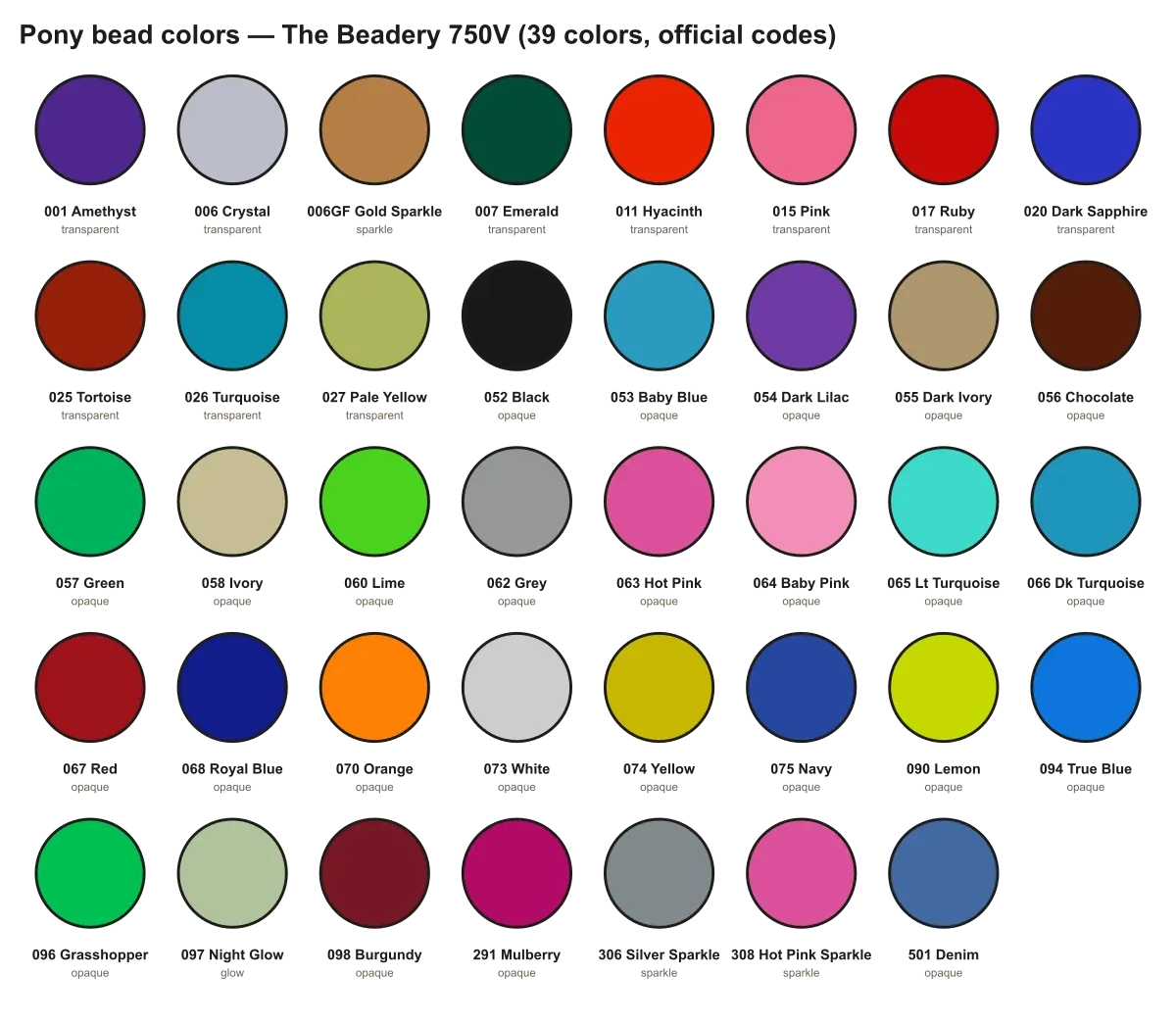Pick the 026 Turquoise swatch
1176x1024 pixels.
coord(232,317)
